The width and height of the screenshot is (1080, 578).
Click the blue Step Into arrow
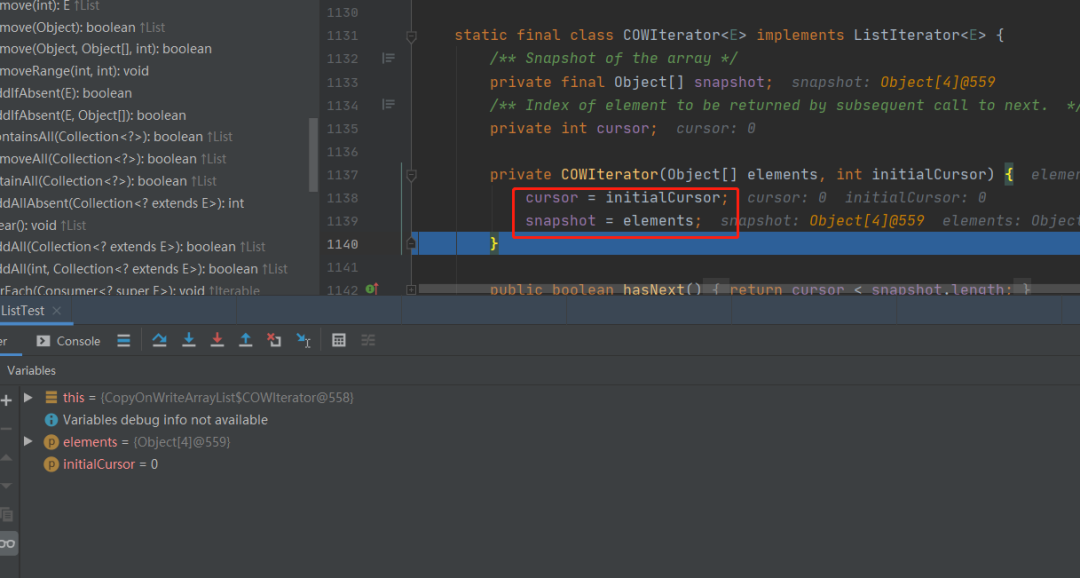(188, 340)
